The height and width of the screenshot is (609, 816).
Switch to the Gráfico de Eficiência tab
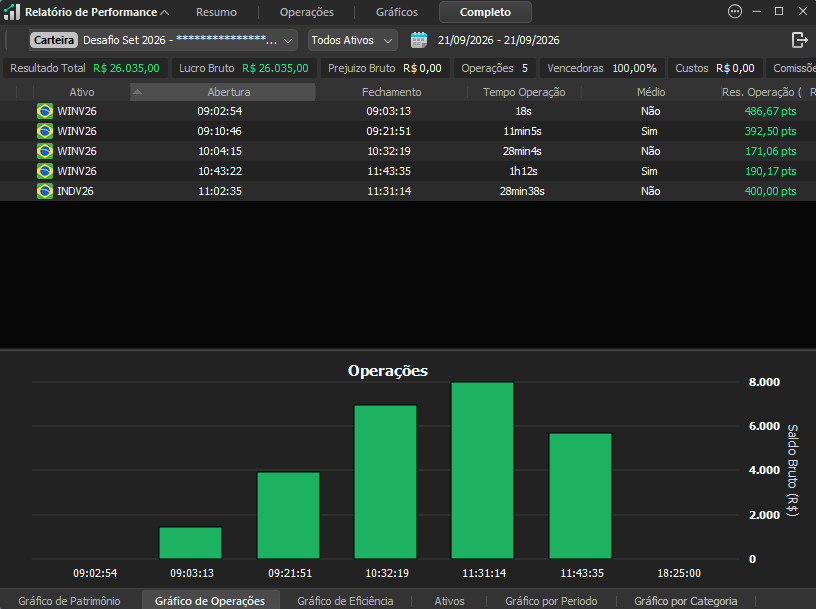pyautogui.click(x=345, y=601)
